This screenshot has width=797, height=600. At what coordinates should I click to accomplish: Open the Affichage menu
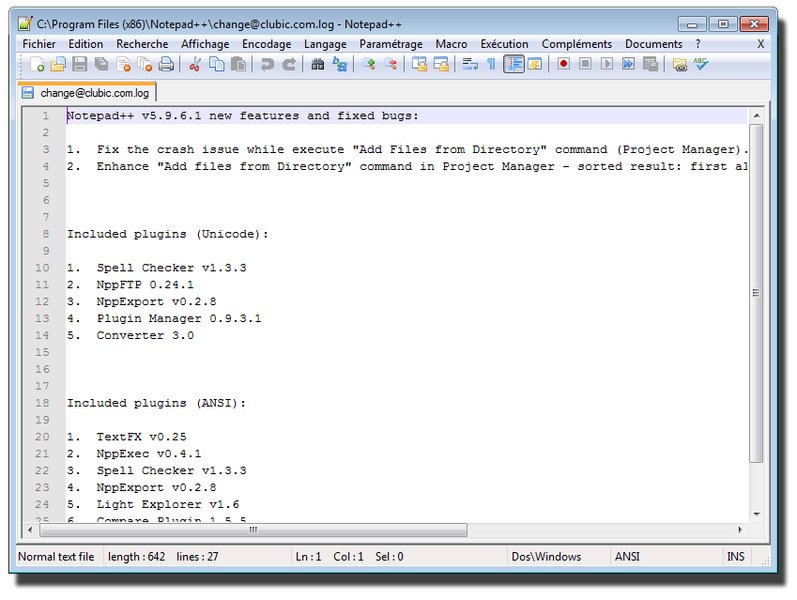(205, 44)
